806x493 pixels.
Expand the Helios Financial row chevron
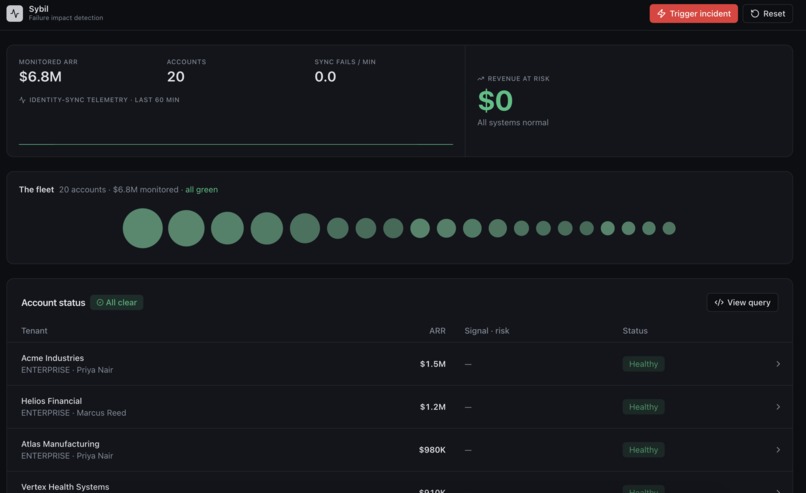click(778, 407)
